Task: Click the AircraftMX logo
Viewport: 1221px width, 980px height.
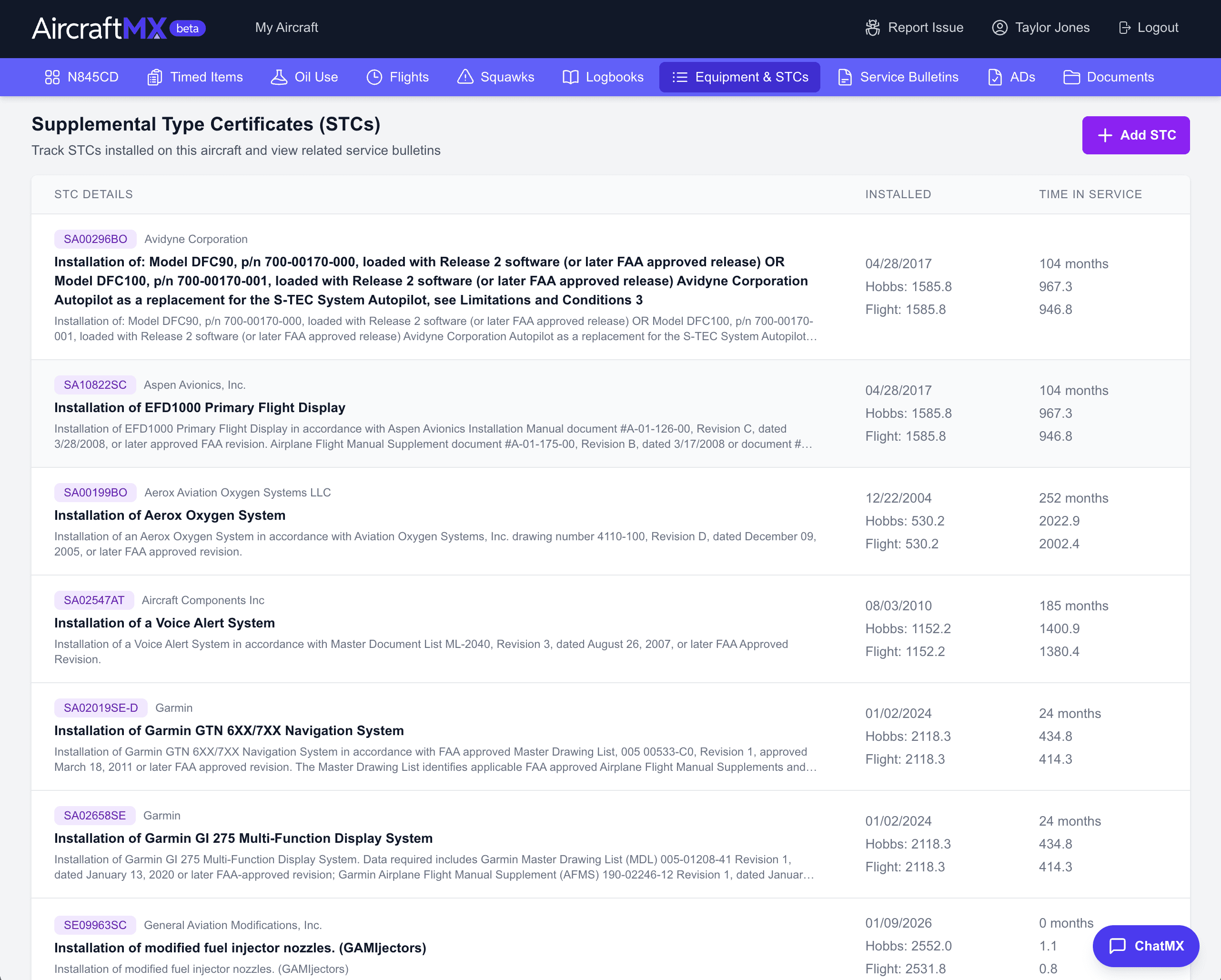Action: pos(99,27)
